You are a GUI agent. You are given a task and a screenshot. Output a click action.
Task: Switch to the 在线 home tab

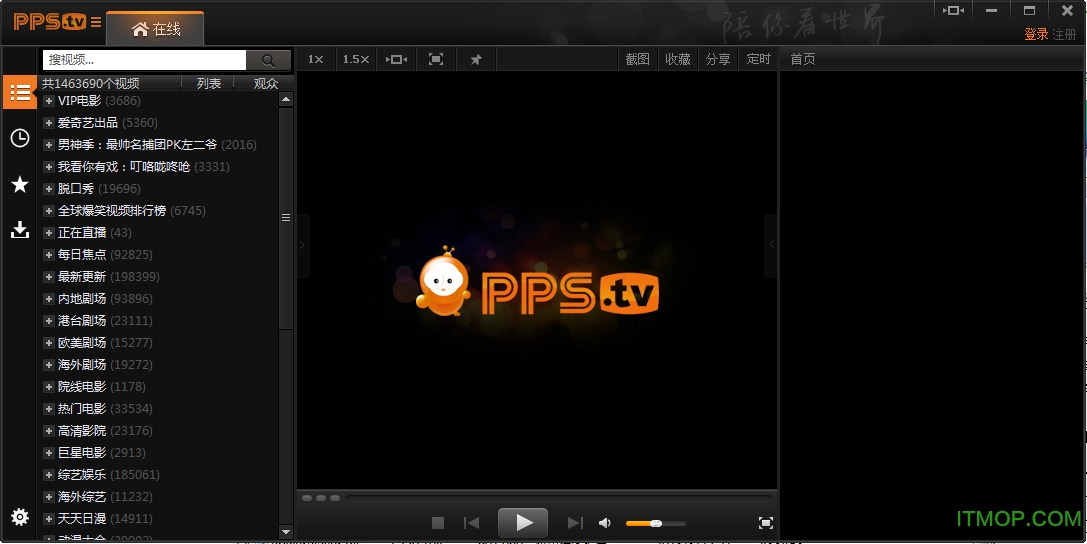tap(155, 29)
